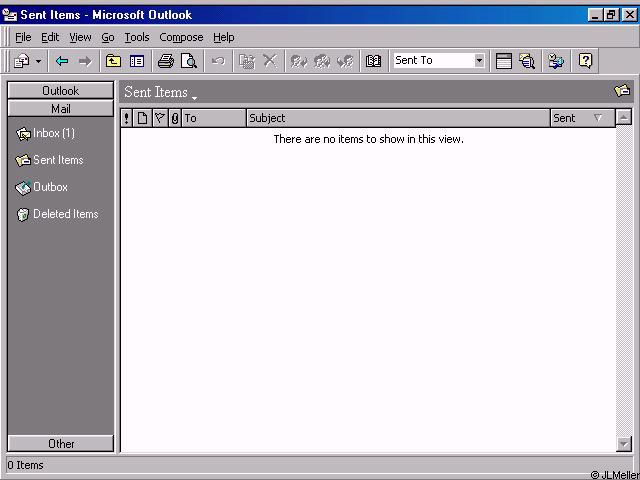Click the Reply to All icon
640x480 pixels.
(x=322, y=61)
